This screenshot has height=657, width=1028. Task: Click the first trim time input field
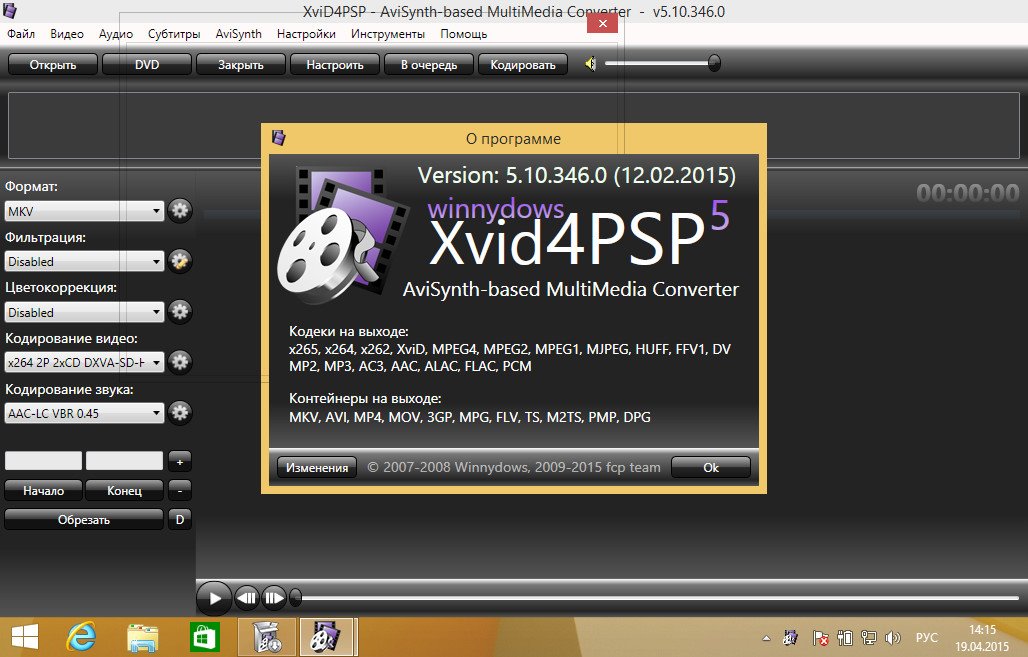point(44,461)
